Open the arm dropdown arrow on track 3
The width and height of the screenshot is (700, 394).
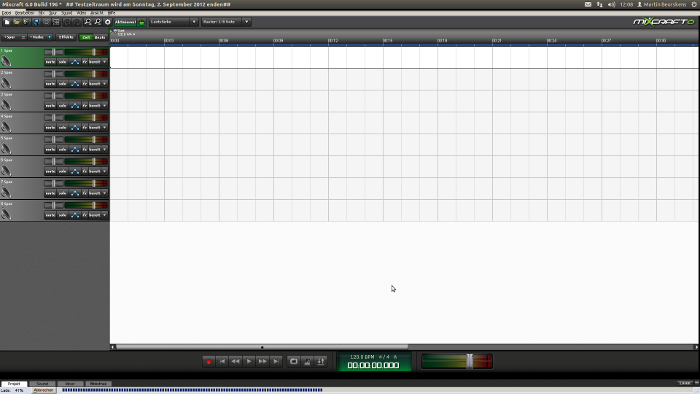tap(105, 106)
